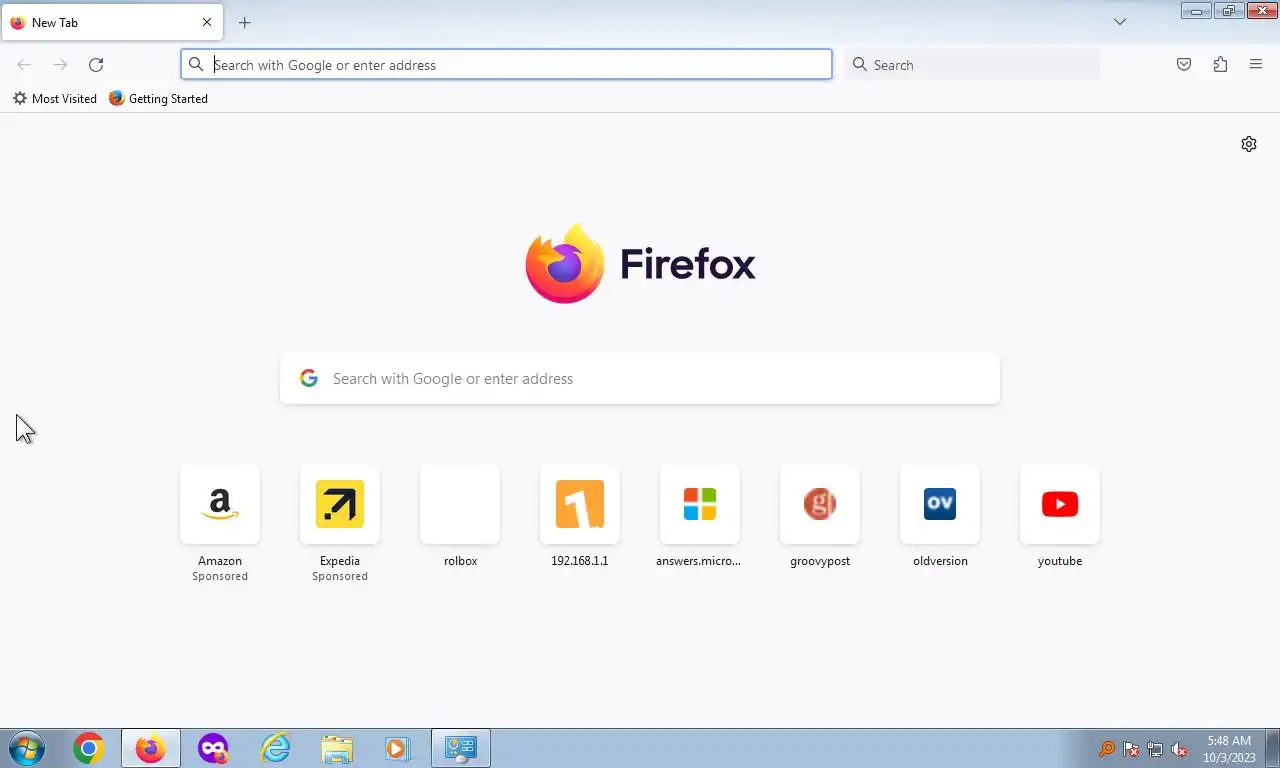Click the toolbar Search box

(972, 65)
